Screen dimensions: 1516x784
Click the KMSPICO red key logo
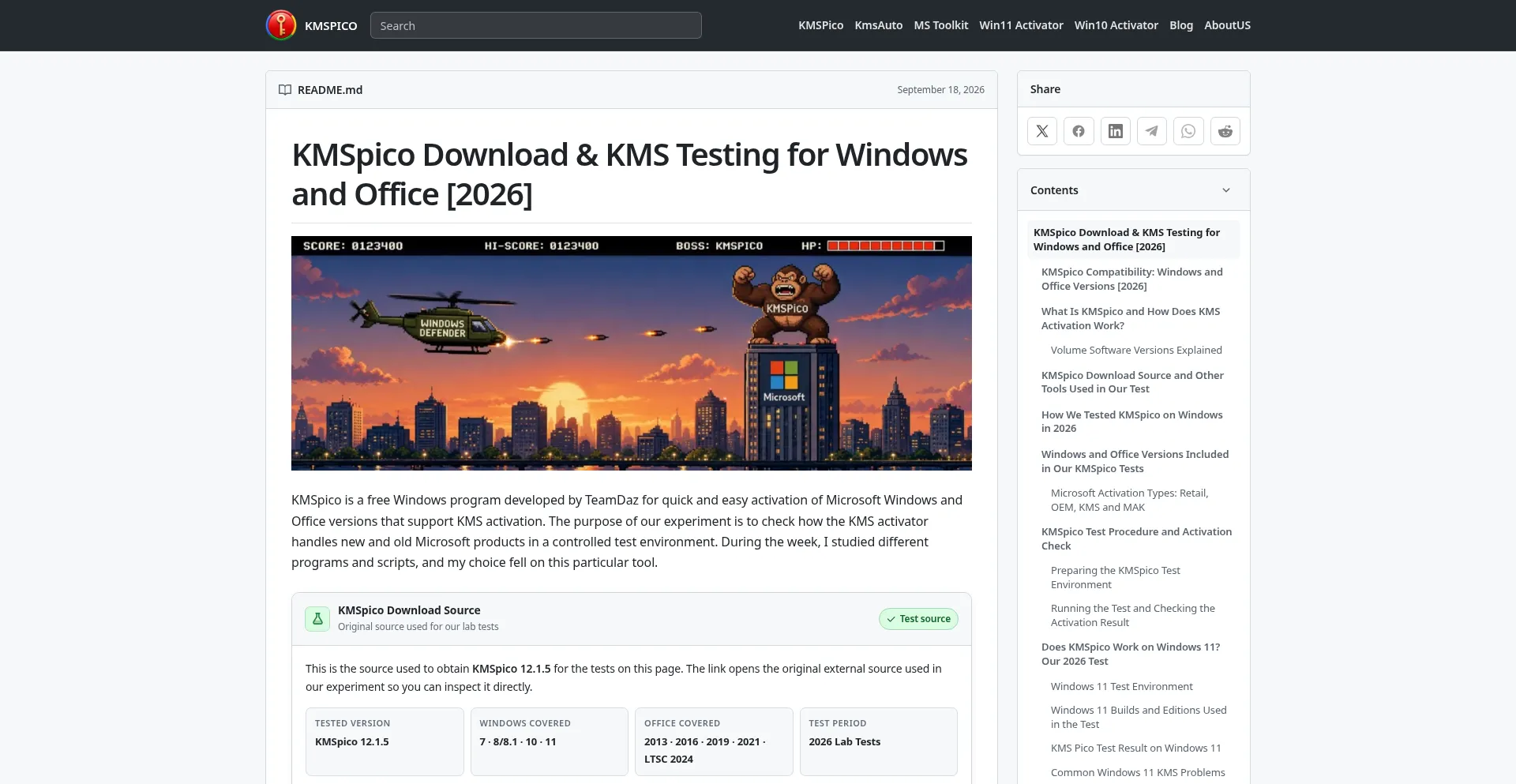[x=281, y=25]
